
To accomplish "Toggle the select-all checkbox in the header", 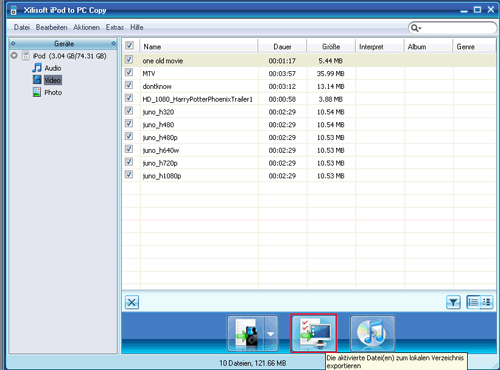I will coord(129,46).
